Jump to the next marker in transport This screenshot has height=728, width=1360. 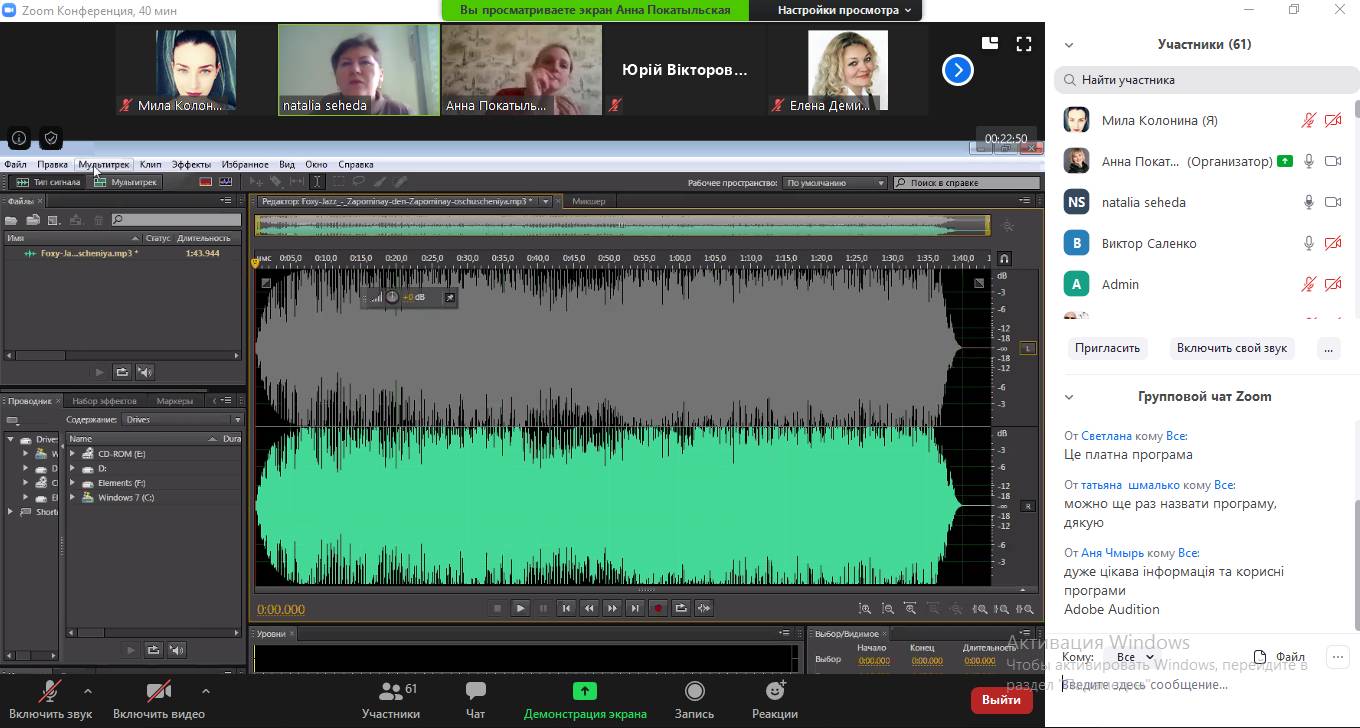pyautogui.click(x=634, y=608)
